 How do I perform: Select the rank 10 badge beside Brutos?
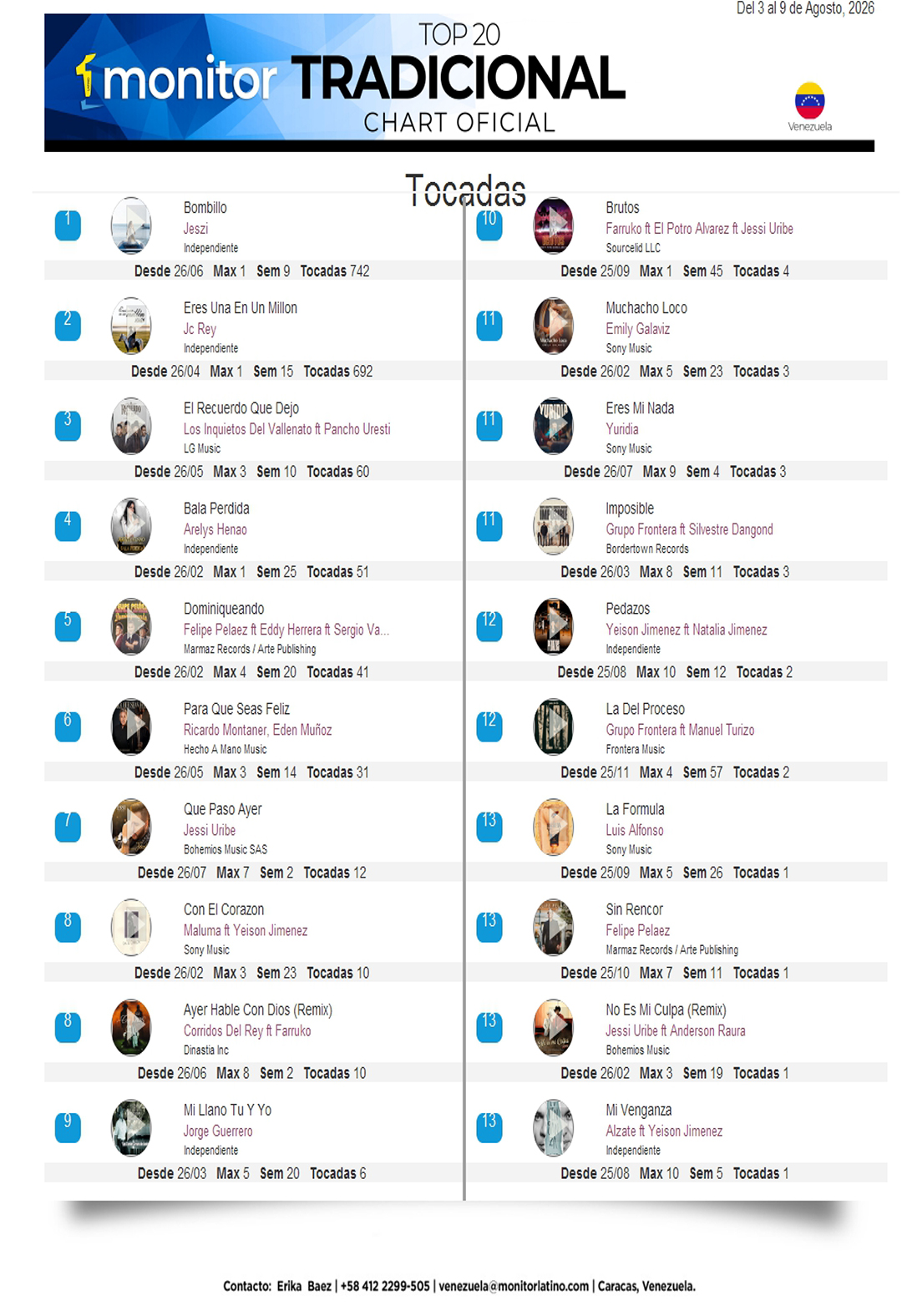point(489,225)
